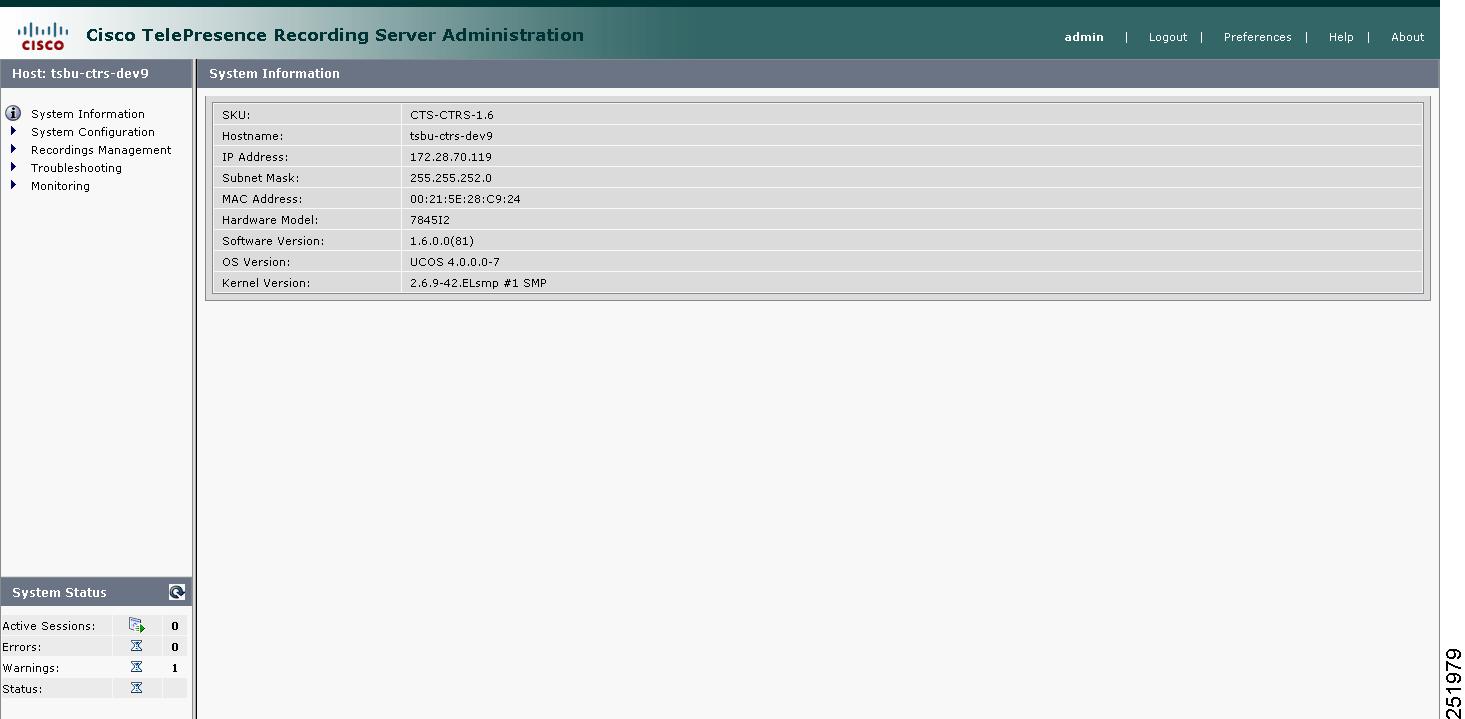Open the System Configuration menu entry

[93, 132]
